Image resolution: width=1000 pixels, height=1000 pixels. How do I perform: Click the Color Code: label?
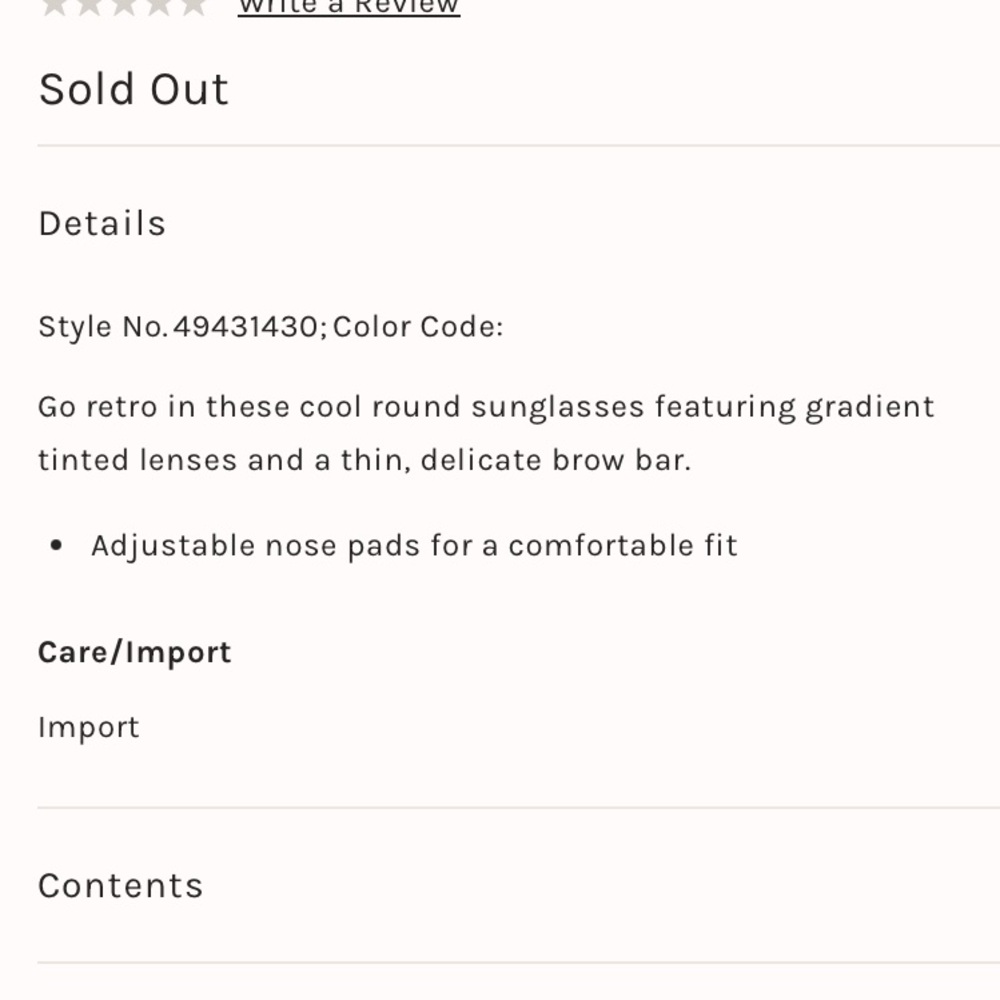[x=418, y=327]
